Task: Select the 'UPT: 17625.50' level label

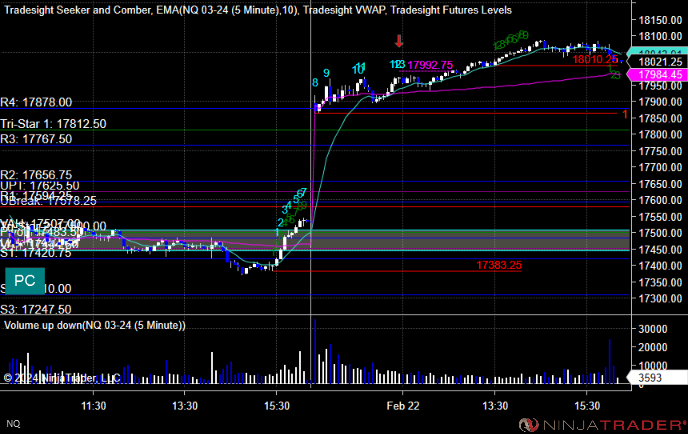Action: point(40,186)
